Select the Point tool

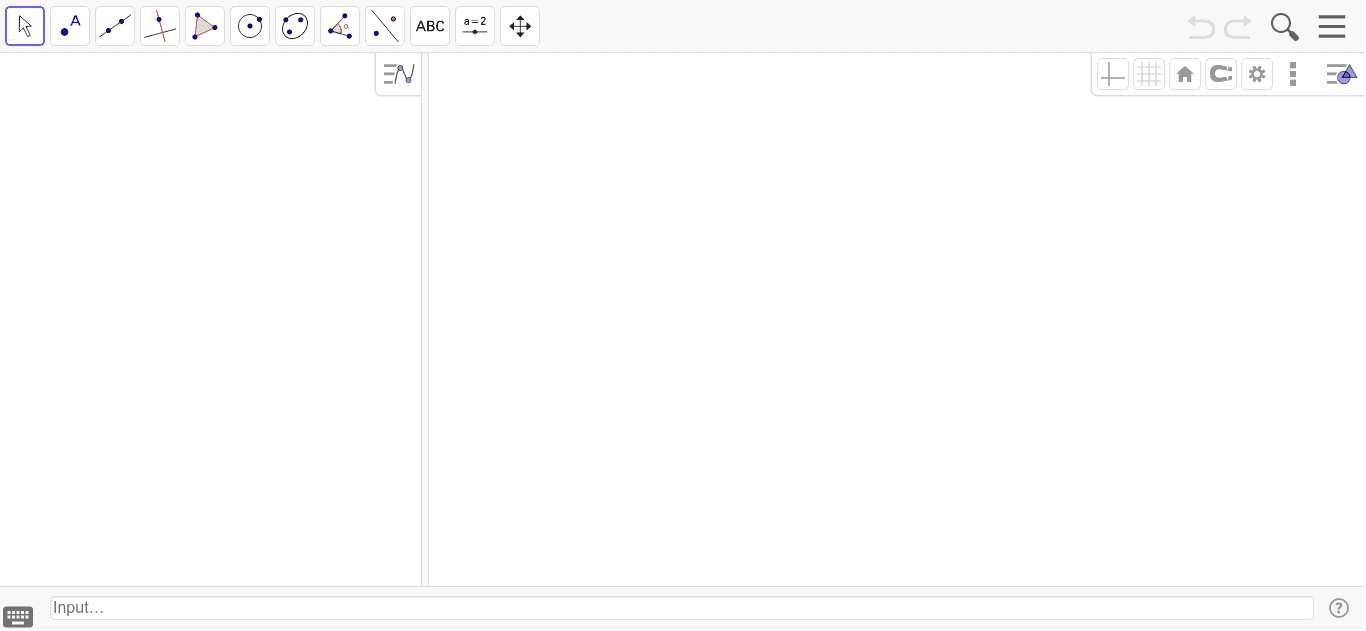(70, 26)
